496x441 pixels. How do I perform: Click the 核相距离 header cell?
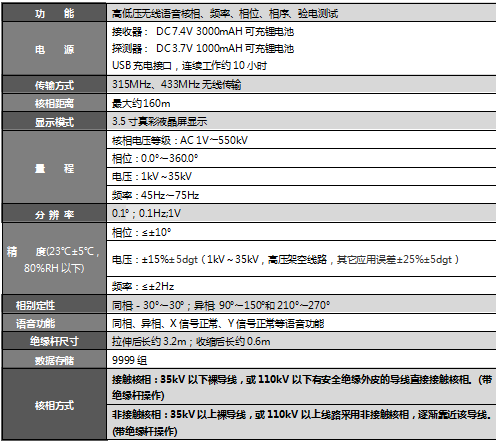[54, 103]
